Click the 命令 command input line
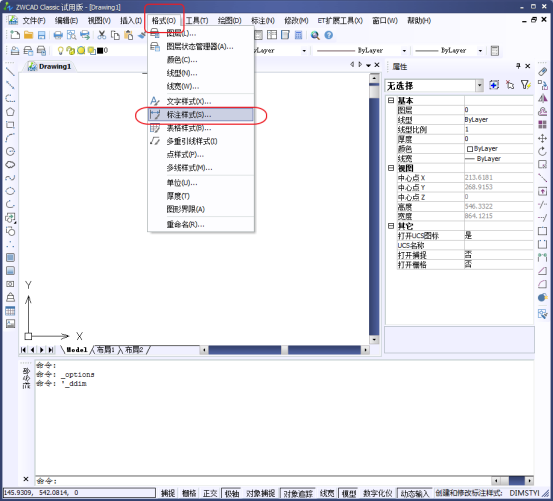 pos(263,481)
